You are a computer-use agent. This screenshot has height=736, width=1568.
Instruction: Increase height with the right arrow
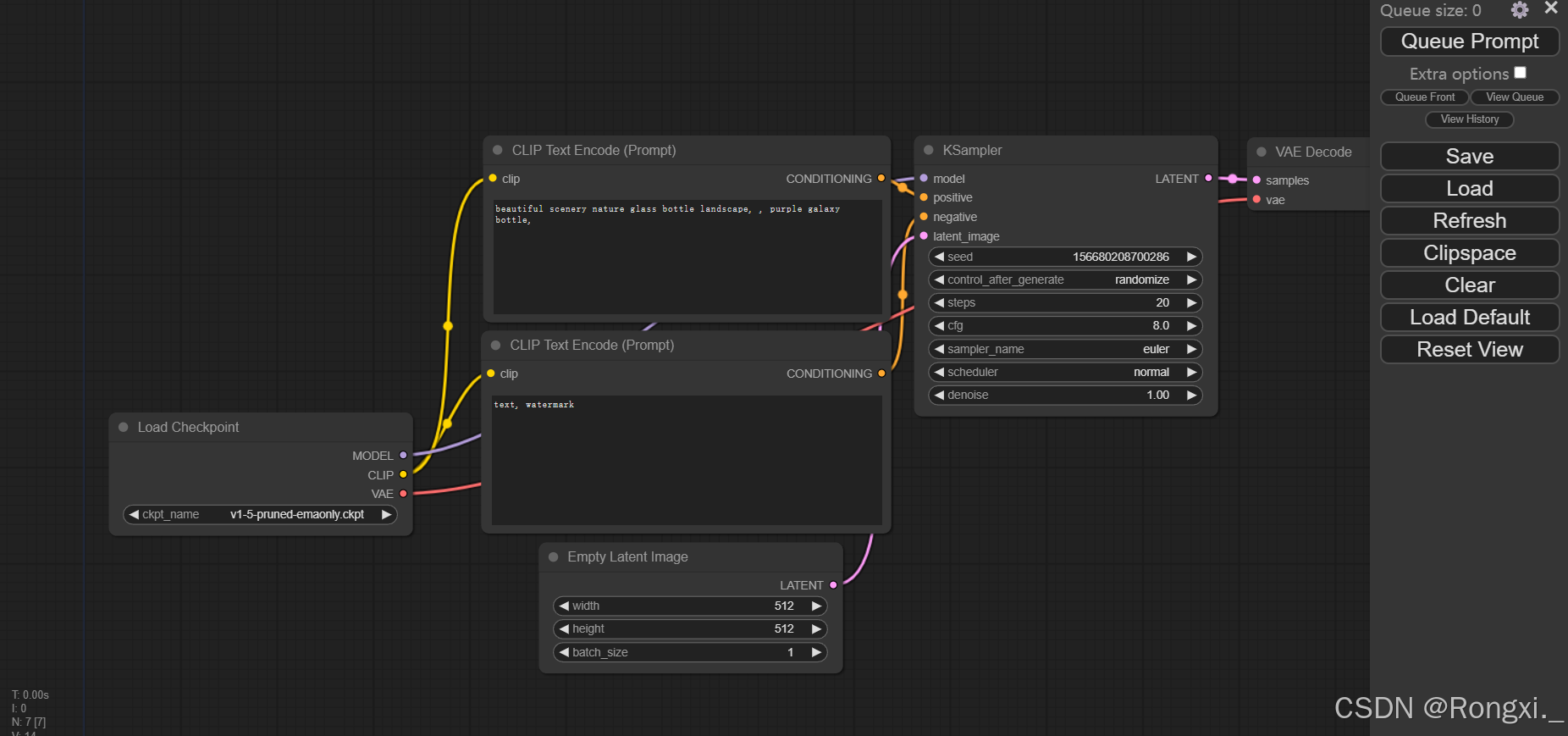coord(816,628)
